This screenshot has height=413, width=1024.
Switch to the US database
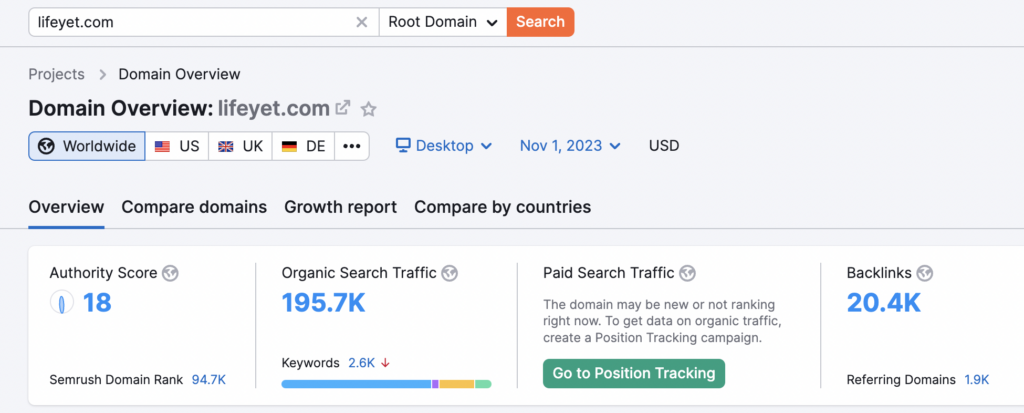(177, 146)
